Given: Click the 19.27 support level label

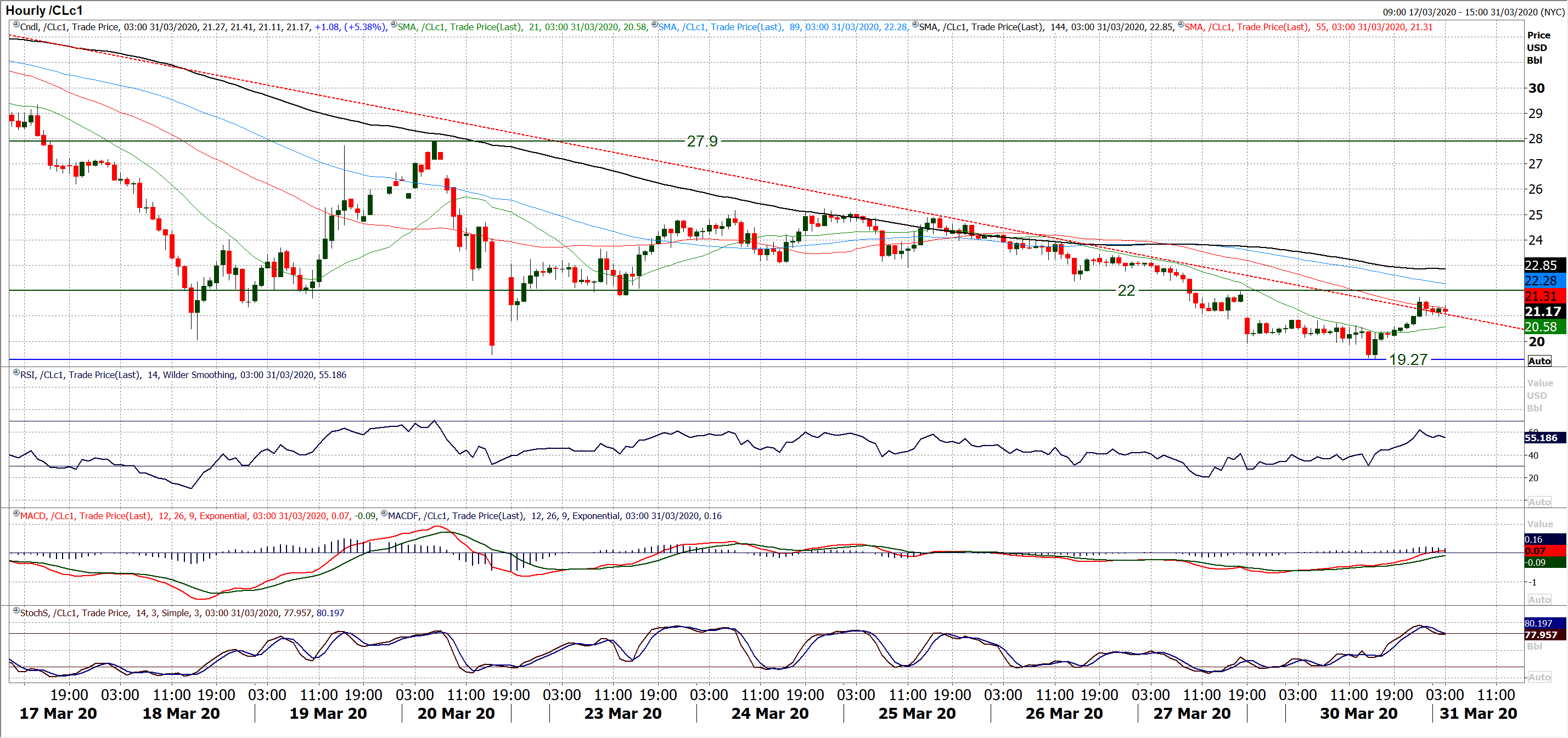Looking at the screenshot, I should 1408,359.
